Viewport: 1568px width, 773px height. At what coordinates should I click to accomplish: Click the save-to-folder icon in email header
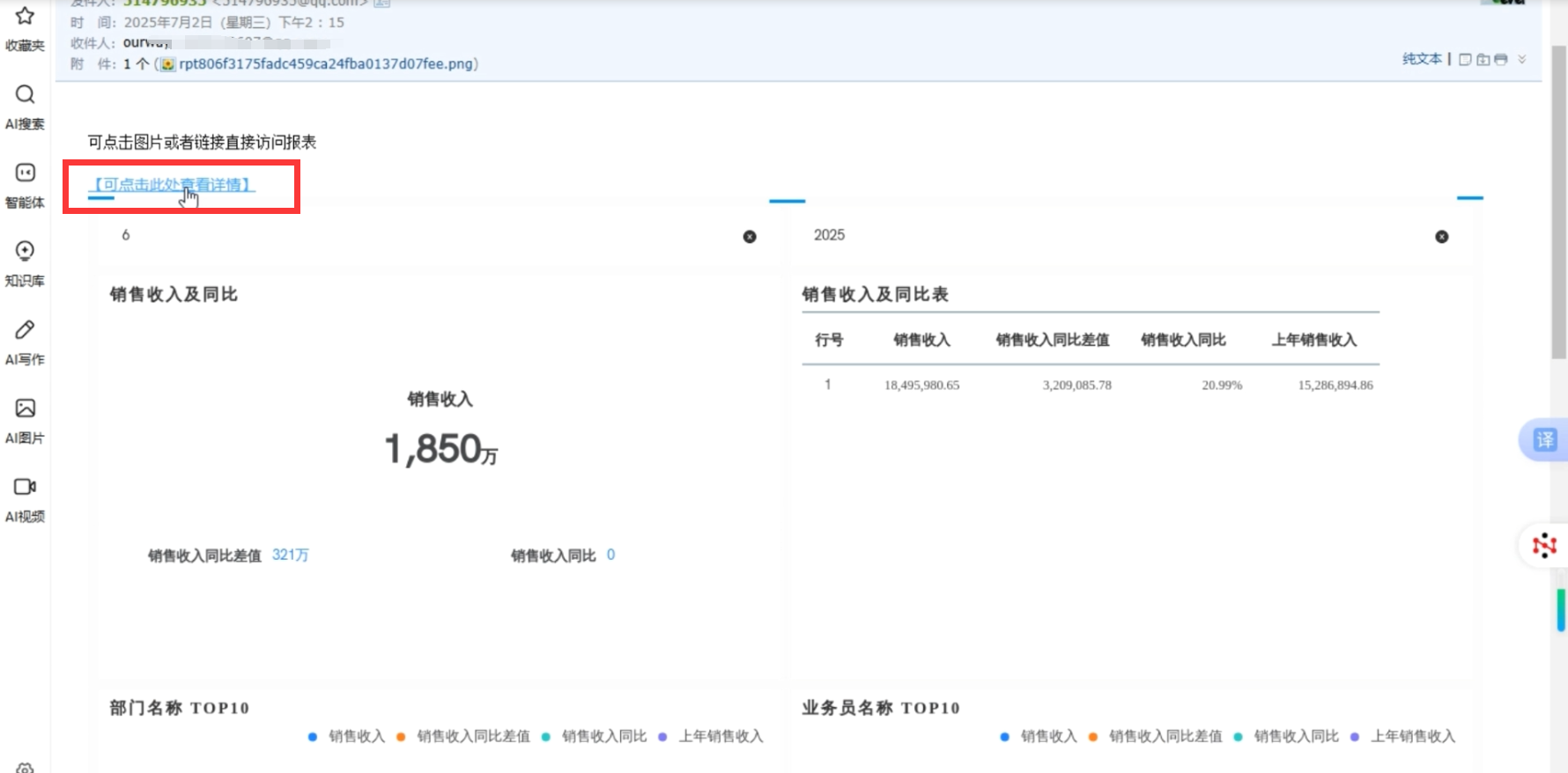point(1483,60)
